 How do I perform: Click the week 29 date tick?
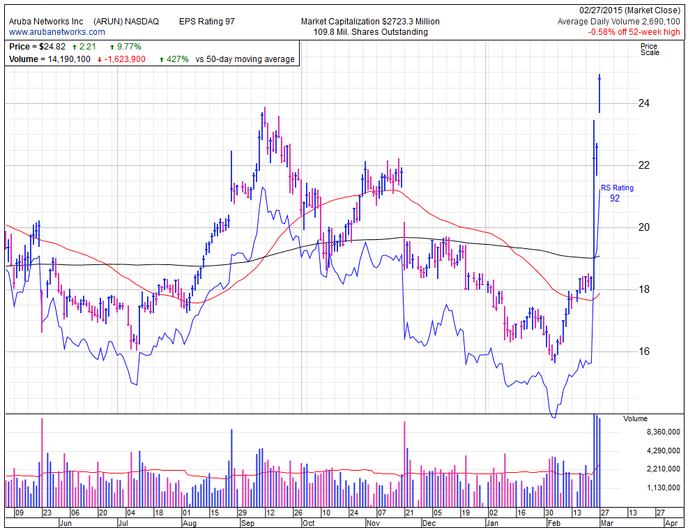coord(242,512)
